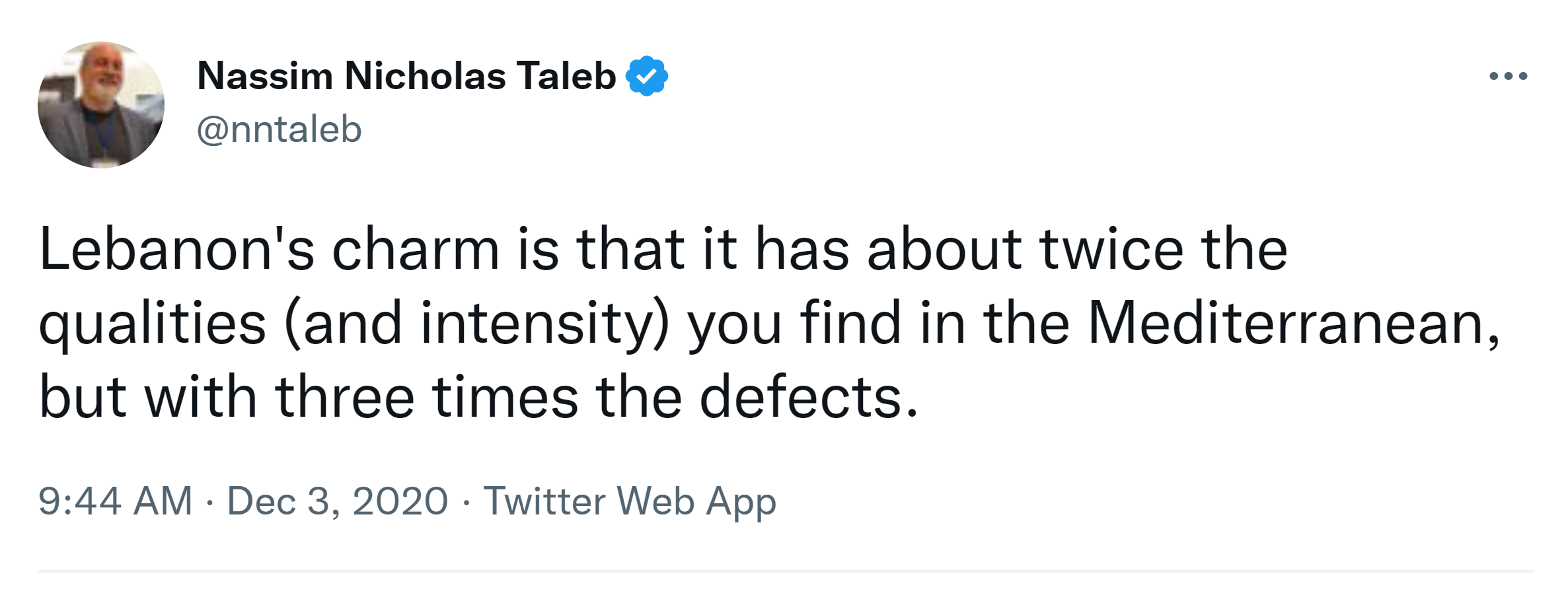Click the word "twice" in first line

1111,250
